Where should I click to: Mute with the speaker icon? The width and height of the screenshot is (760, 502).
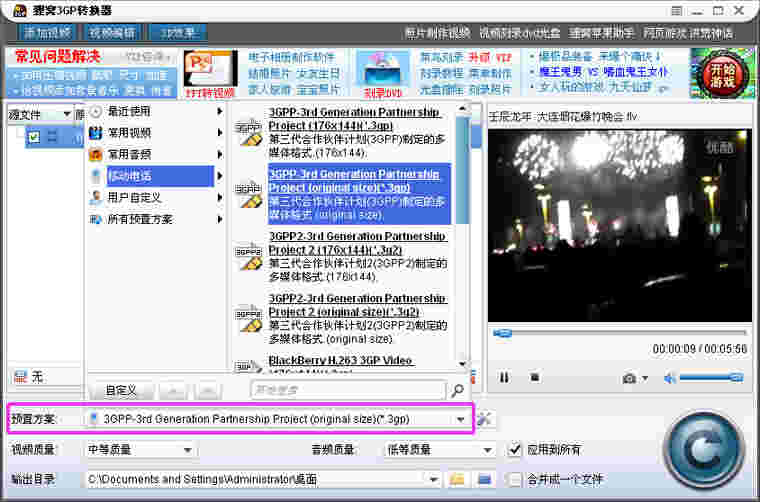click(x=670, y=378)
